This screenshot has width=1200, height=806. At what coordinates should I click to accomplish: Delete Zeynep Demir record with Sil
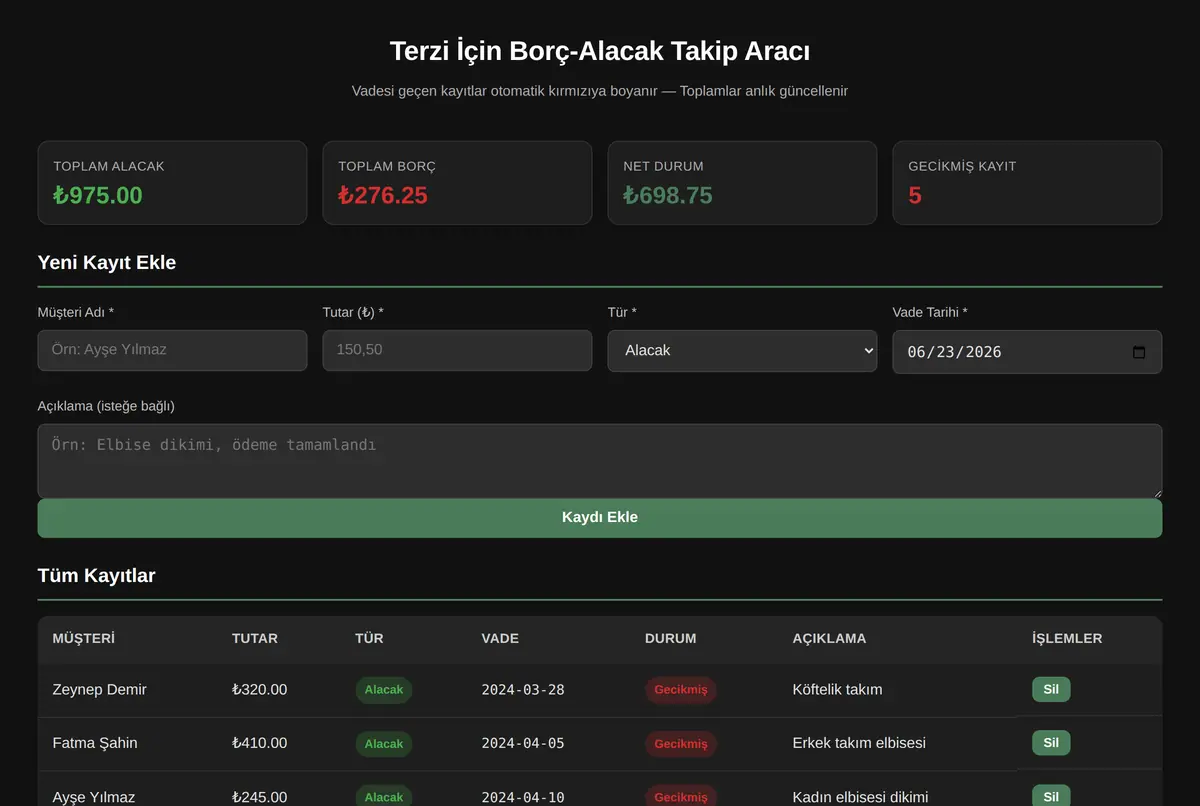pyautogui.click(x=1051, y=689)
